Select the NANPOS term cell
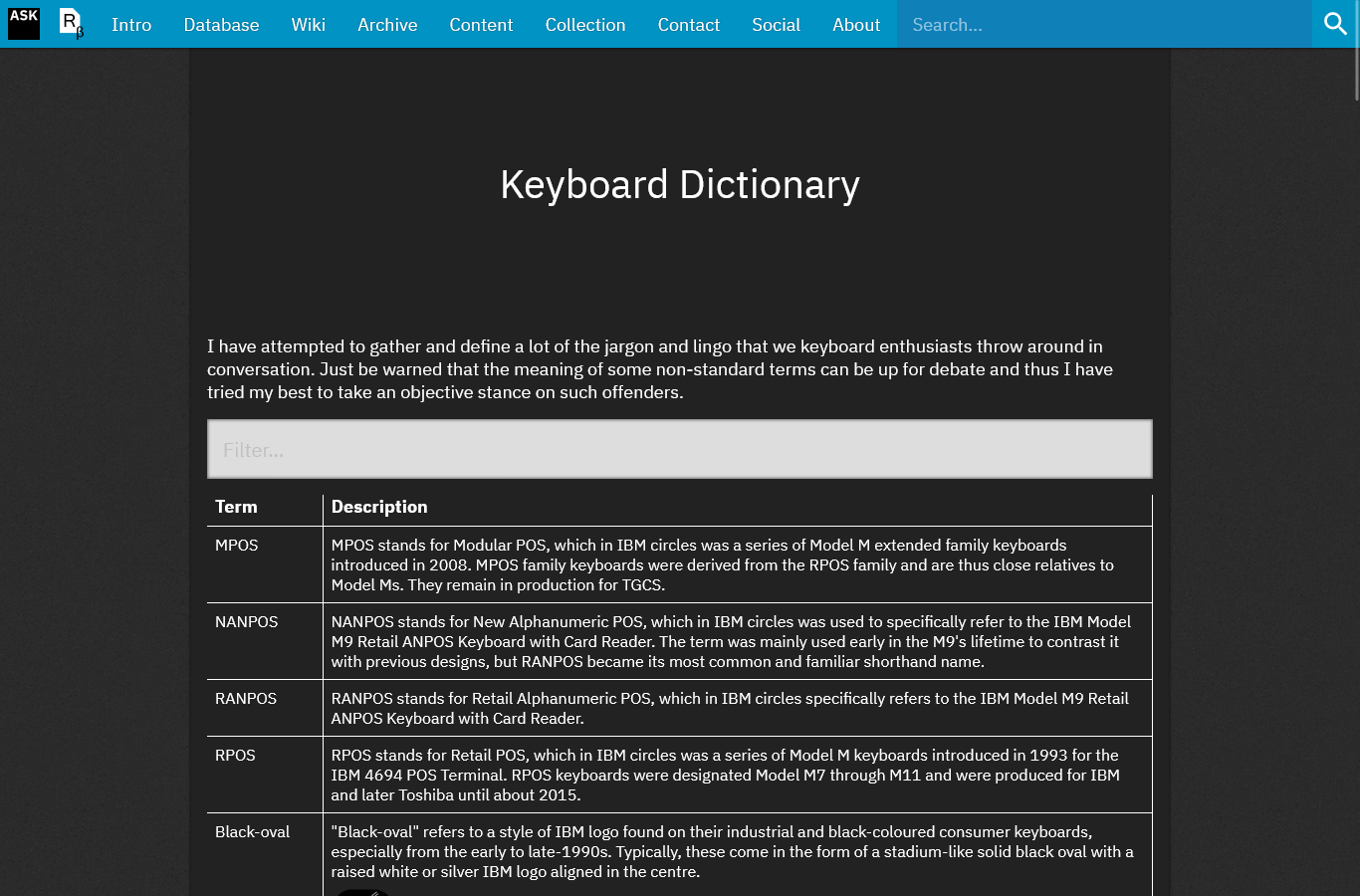1360x896 pixels. coord(265,641)
